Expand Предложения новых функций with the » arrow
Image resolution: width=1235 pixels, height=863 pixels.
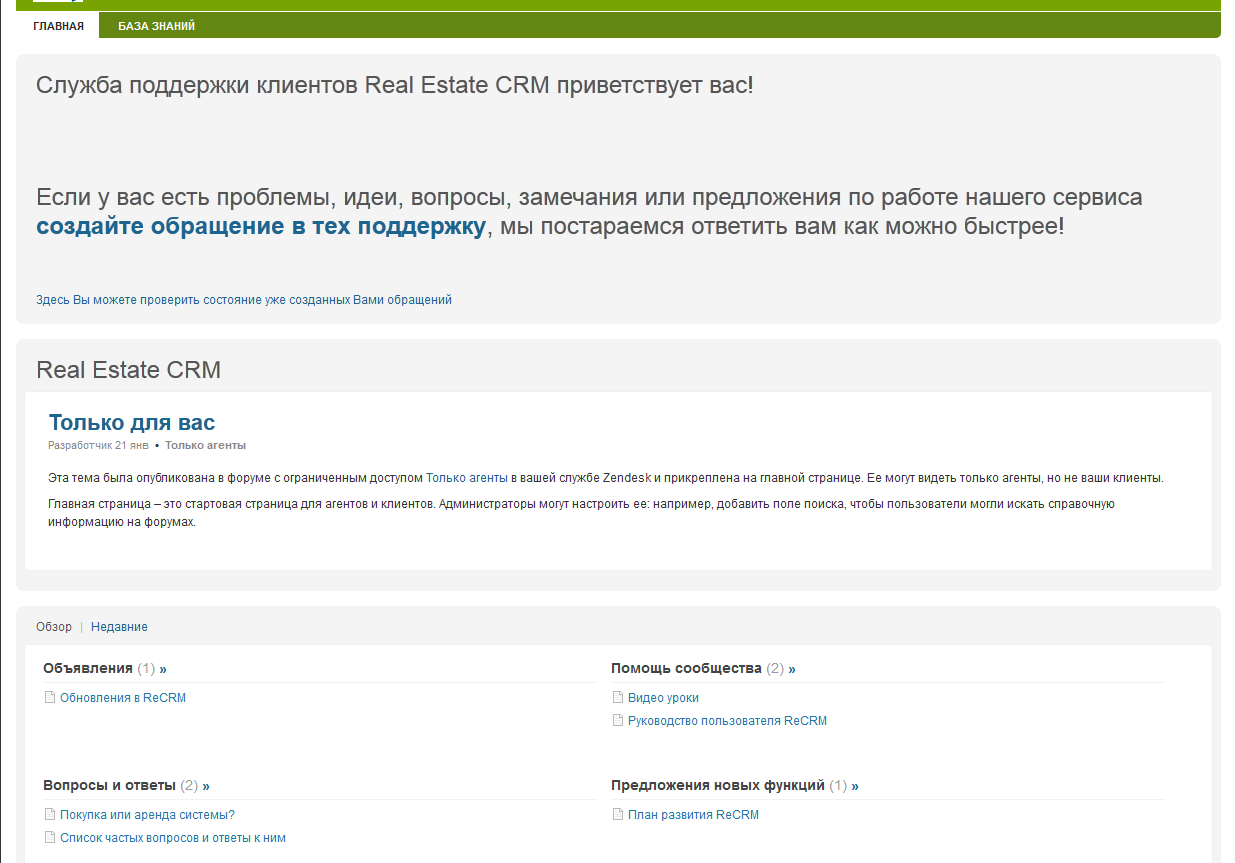[x=855, y=785]
